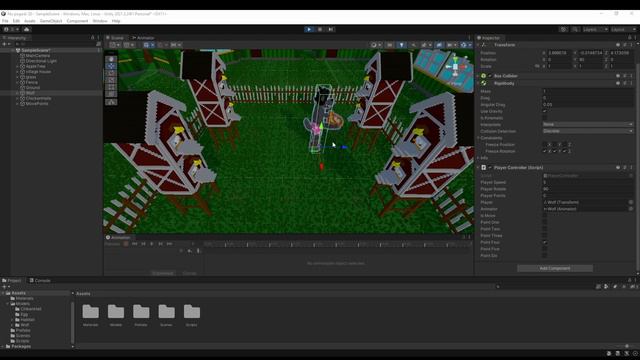This screenshot has width=640, height=360.
Task: Click the Pause button in the toolbar
Action: [320, 29]
